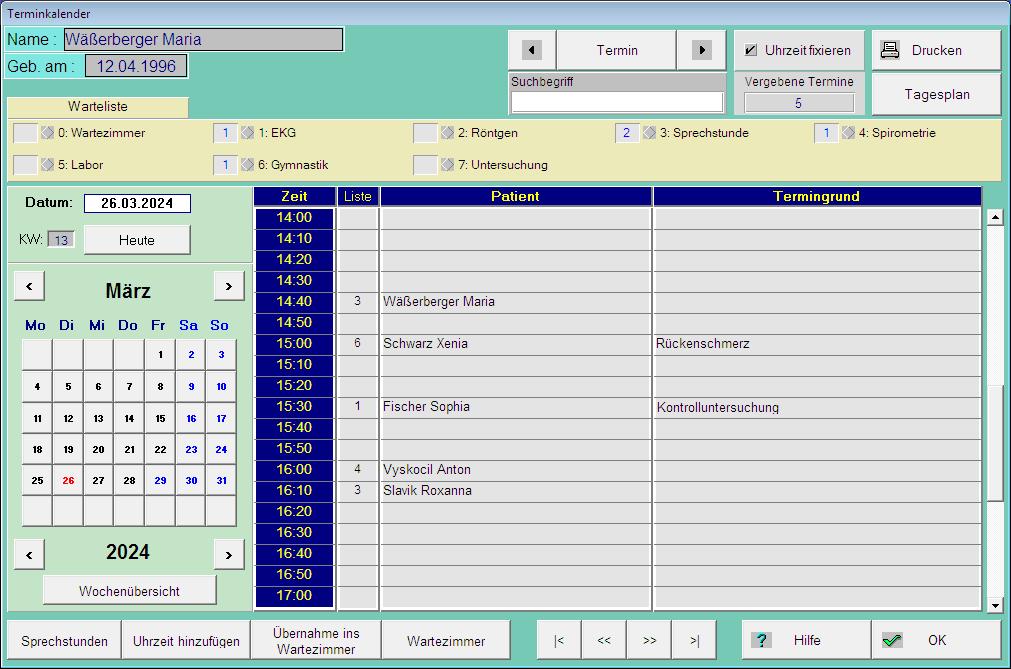The width and height of the screenshot is (1011, 669).
Task: Jump to last entry with >| button
Action: (694, 640)
